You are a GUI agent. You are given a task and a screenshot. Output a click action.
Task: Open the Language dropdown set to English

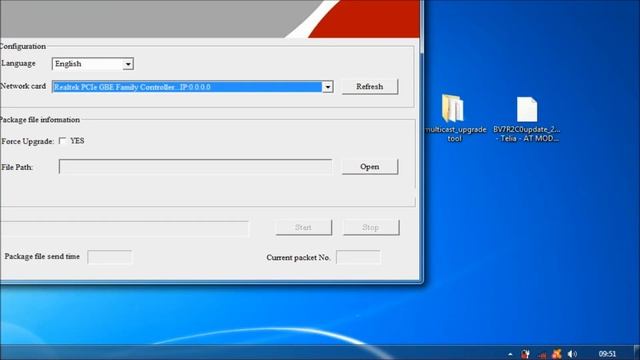(93, 64)
